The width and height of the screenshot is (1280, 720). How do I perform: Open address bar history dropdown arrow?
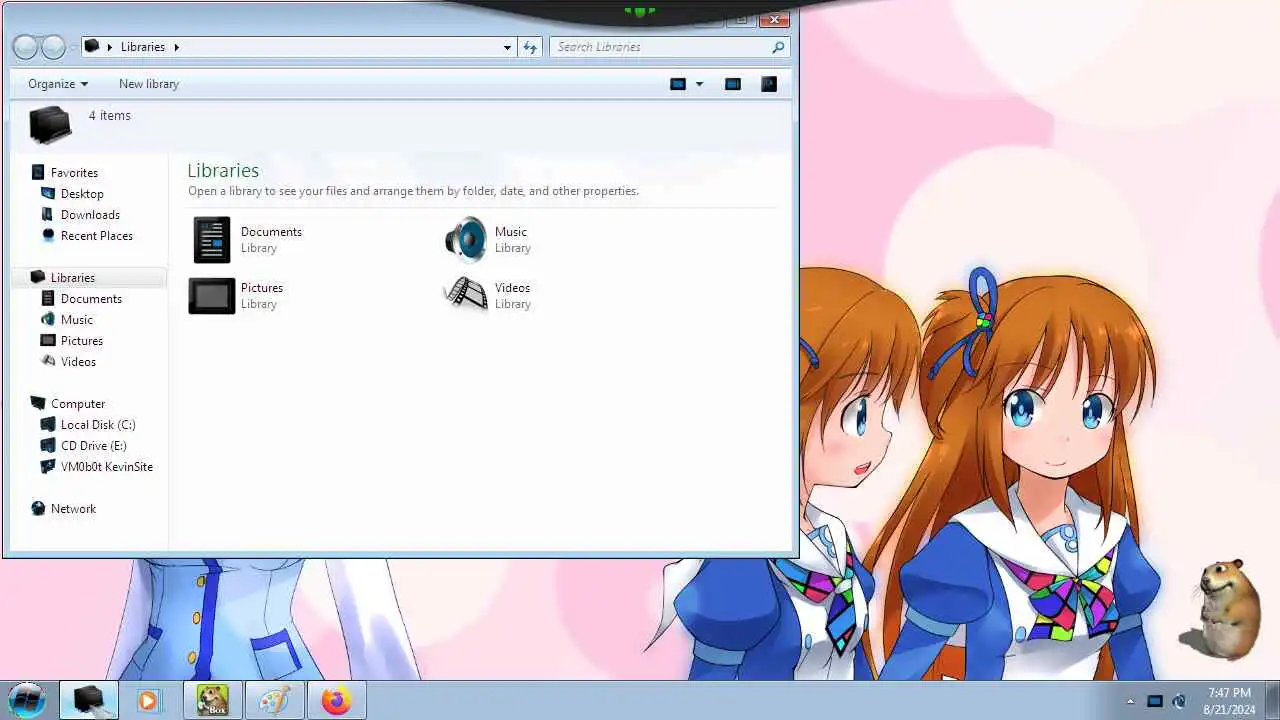[507, 47]
